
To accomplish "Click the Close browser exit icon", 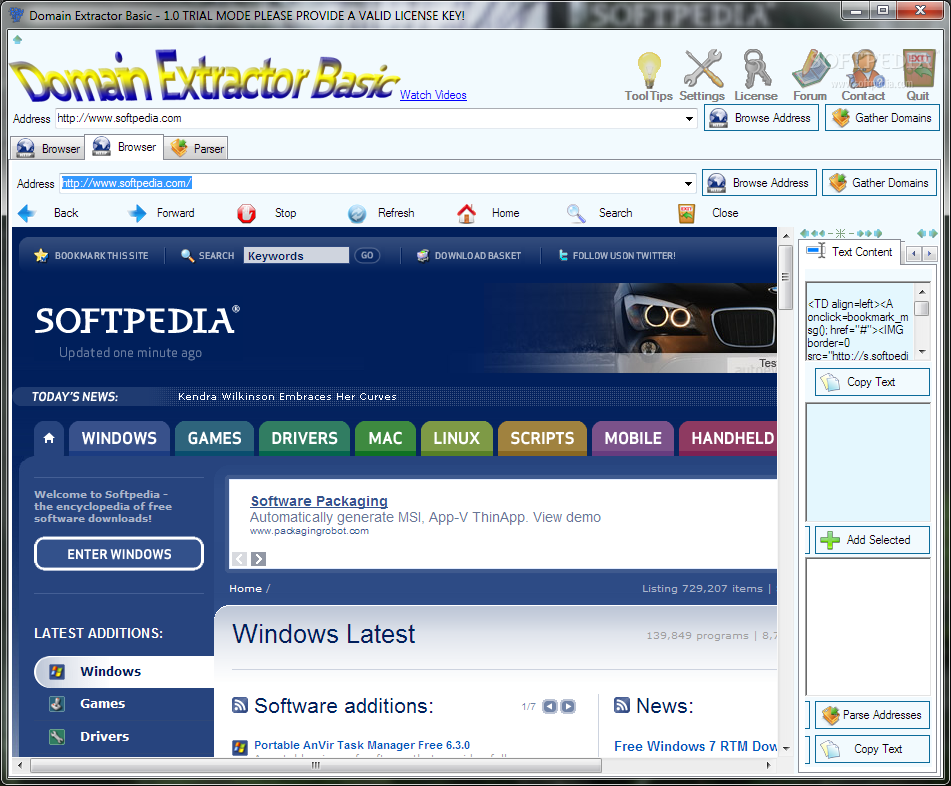I will 686,213.
